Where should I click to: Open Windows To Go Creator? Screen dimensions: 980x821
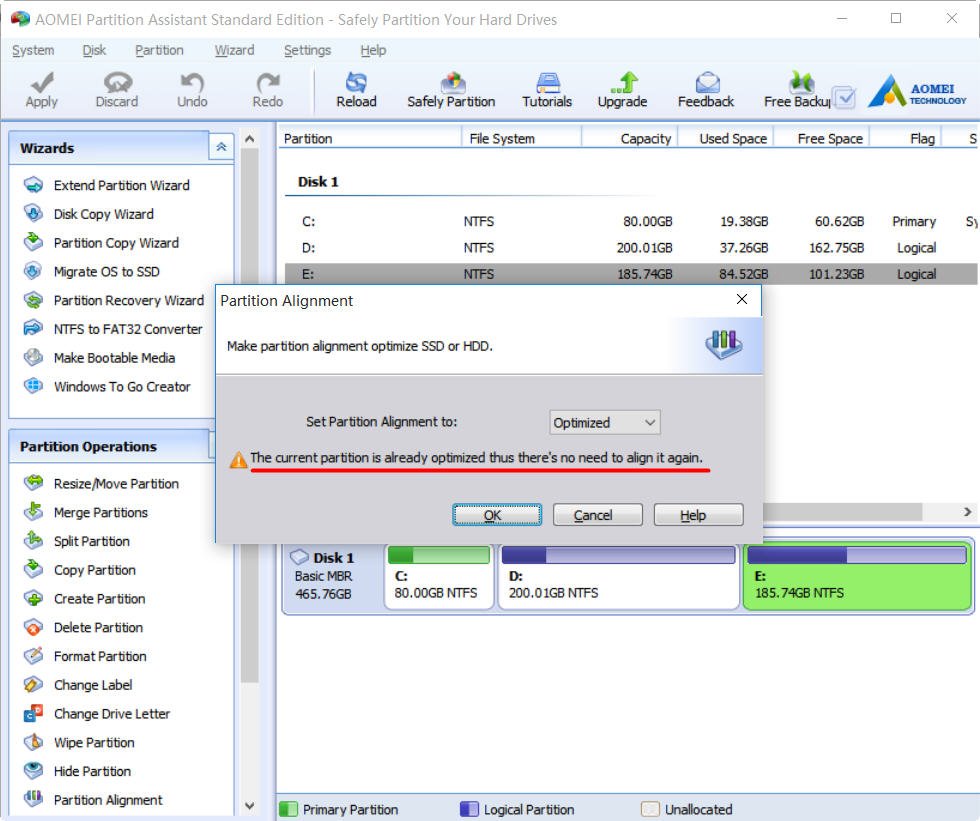(122, 387)
